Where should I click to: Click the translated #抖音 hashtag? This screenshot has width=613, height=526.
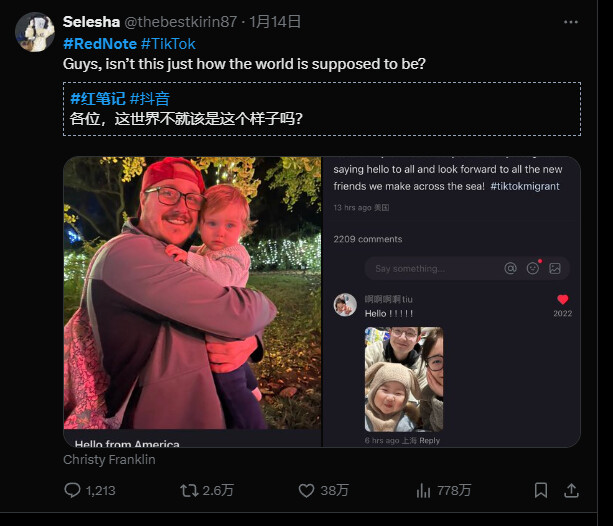click(x=150, y=98)
